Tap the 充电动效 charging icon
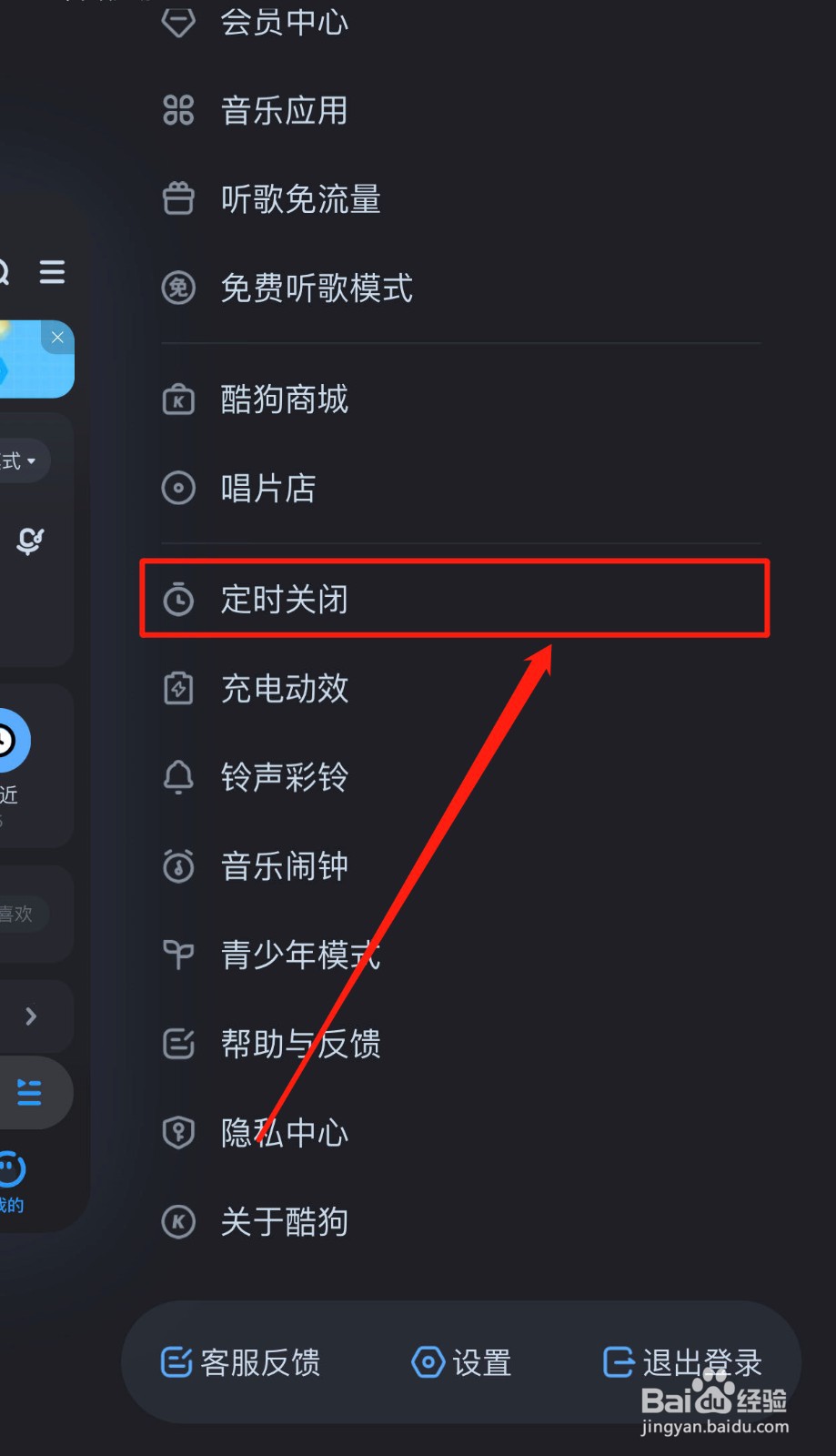Viewport: 836px width, 1456px height. (x=178, y=688)
